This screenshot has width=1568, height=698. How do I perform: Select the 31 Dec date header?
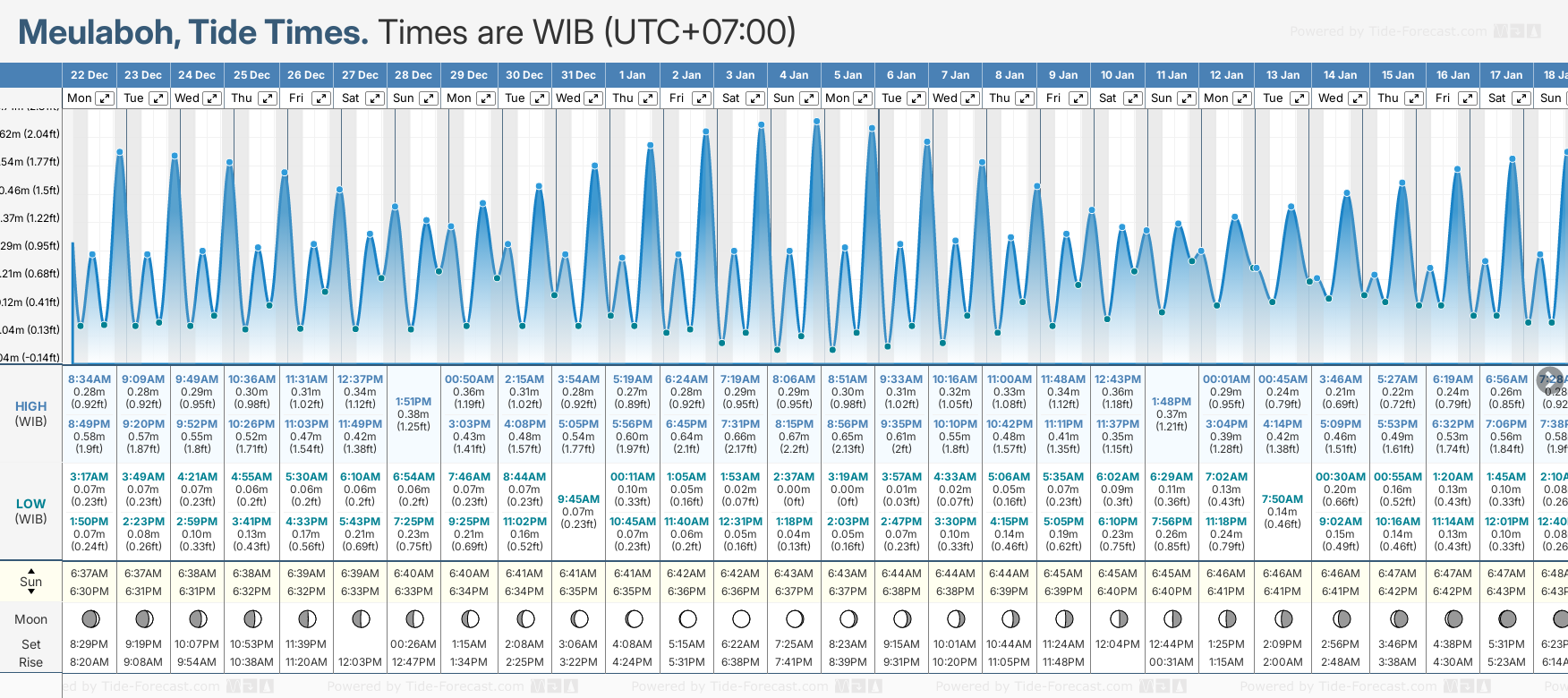click(x=578, y=75)
